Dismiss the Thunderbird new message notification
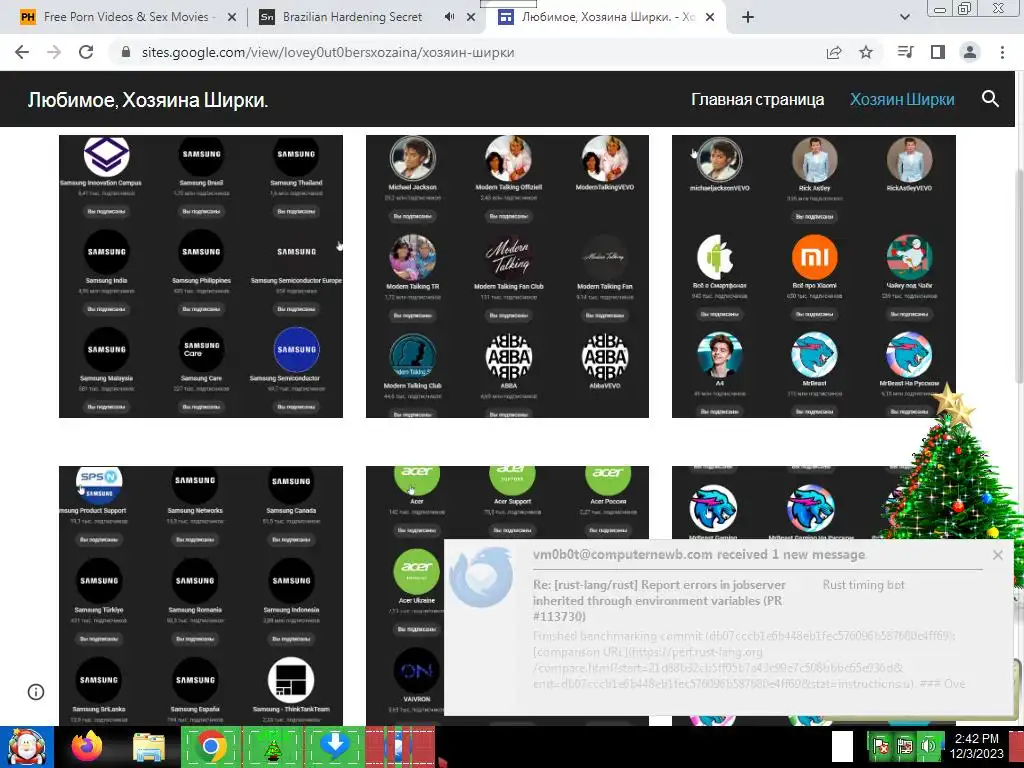 pos(997,555)
